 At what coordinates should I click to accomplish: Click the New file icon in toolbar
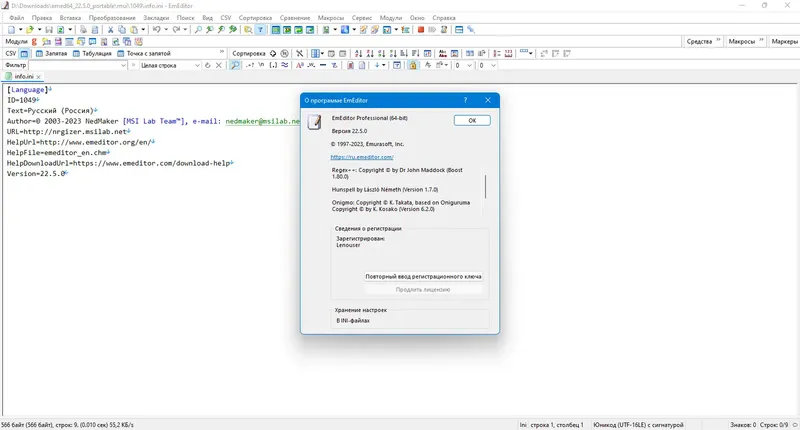11,30
